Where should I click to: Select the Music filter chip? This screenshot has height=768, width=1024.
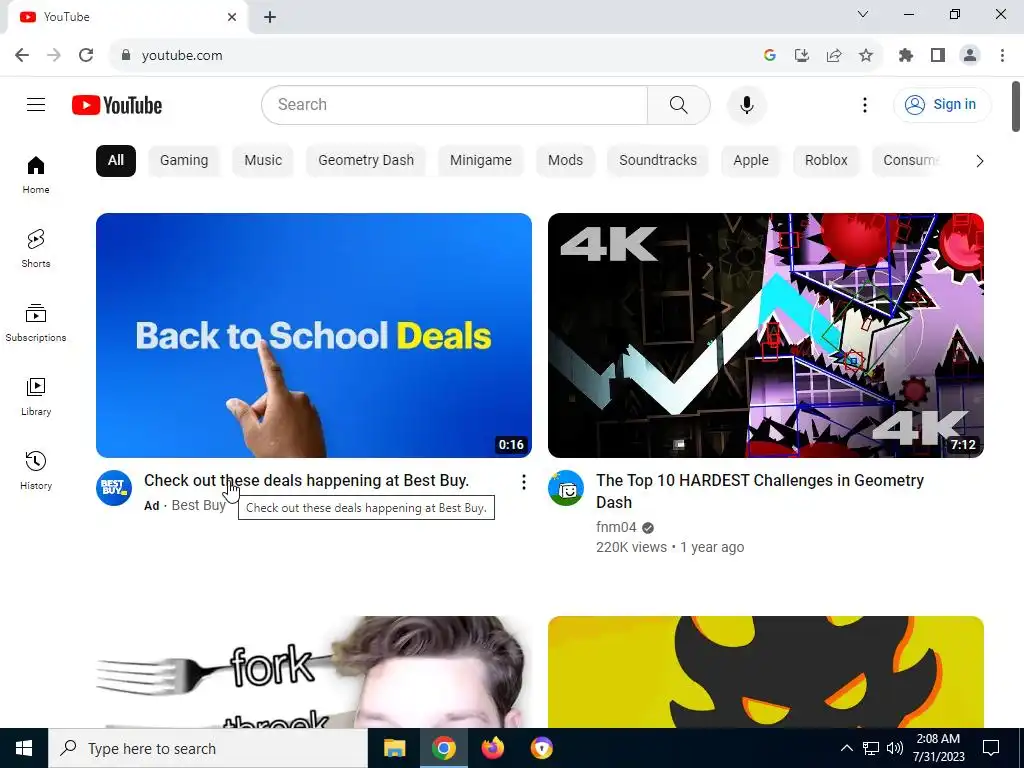pyautogui.click(x=263, y=161)
